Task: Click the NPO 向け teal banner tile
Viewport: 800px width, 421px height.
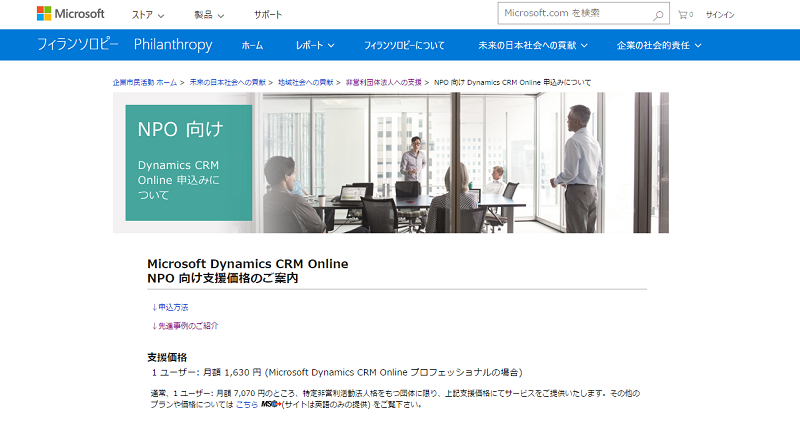Action: click(189, 163)
